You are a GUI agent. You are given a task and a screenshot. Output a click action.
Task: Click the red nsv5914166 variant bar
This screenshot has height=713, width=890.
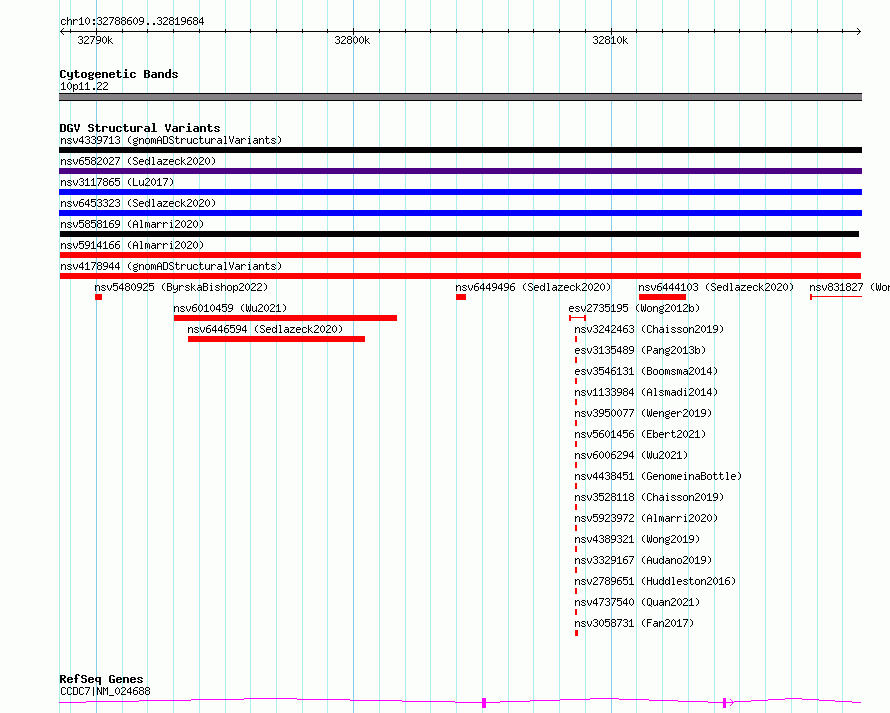460,255
